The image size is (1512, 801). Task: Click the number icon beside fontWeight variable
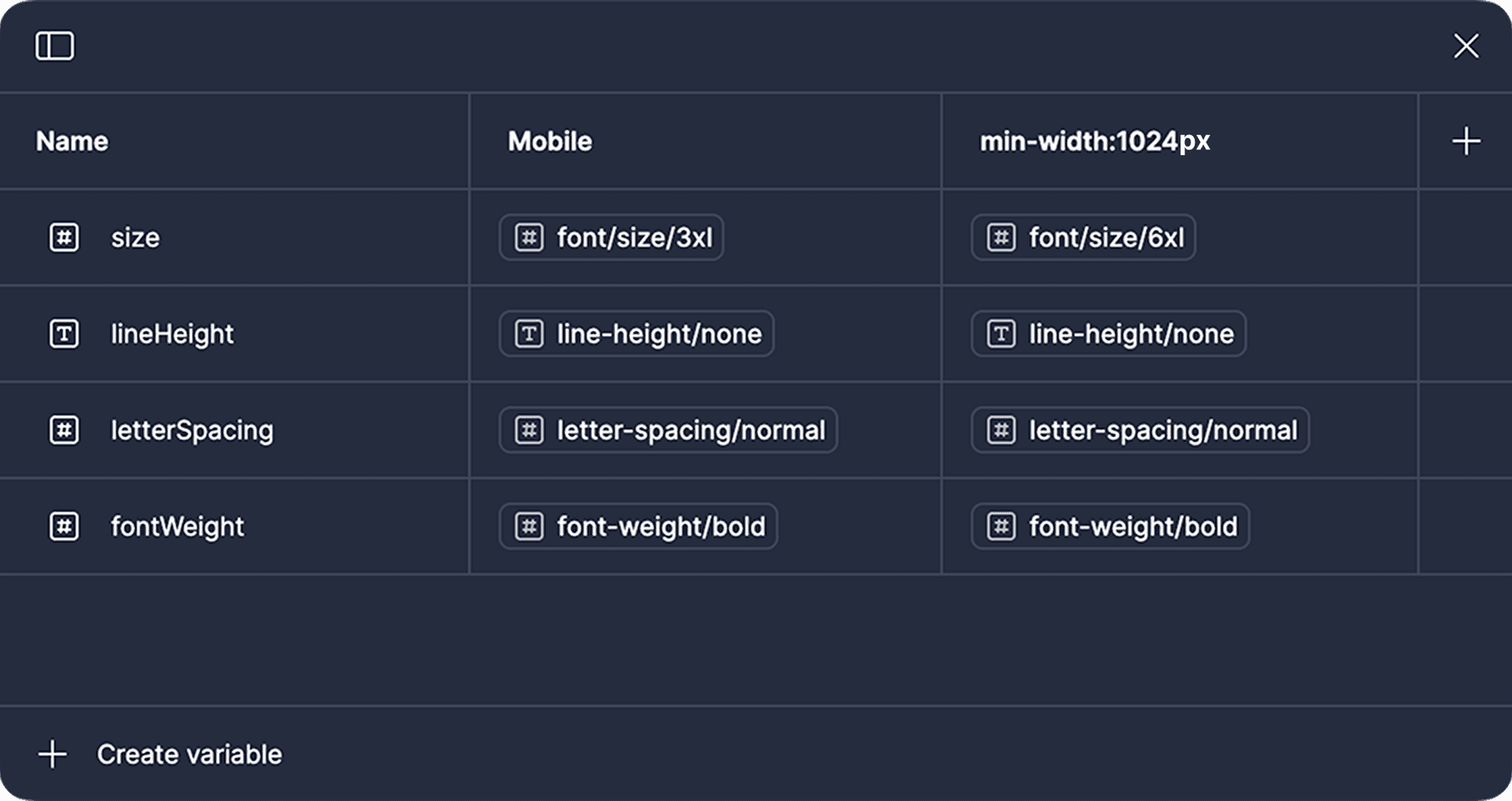(64, 526)
